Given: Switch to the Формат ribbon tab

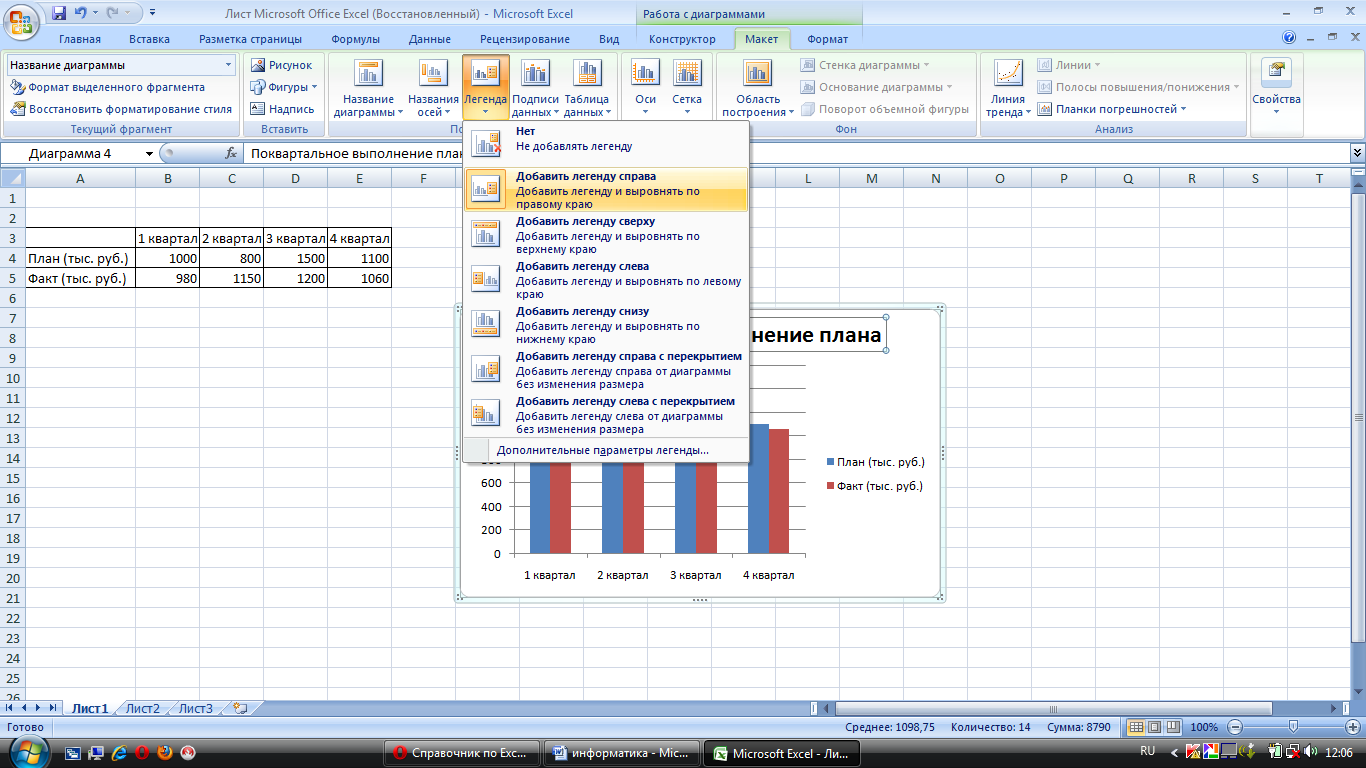Looking at the screenshot, I should (827, 39).
